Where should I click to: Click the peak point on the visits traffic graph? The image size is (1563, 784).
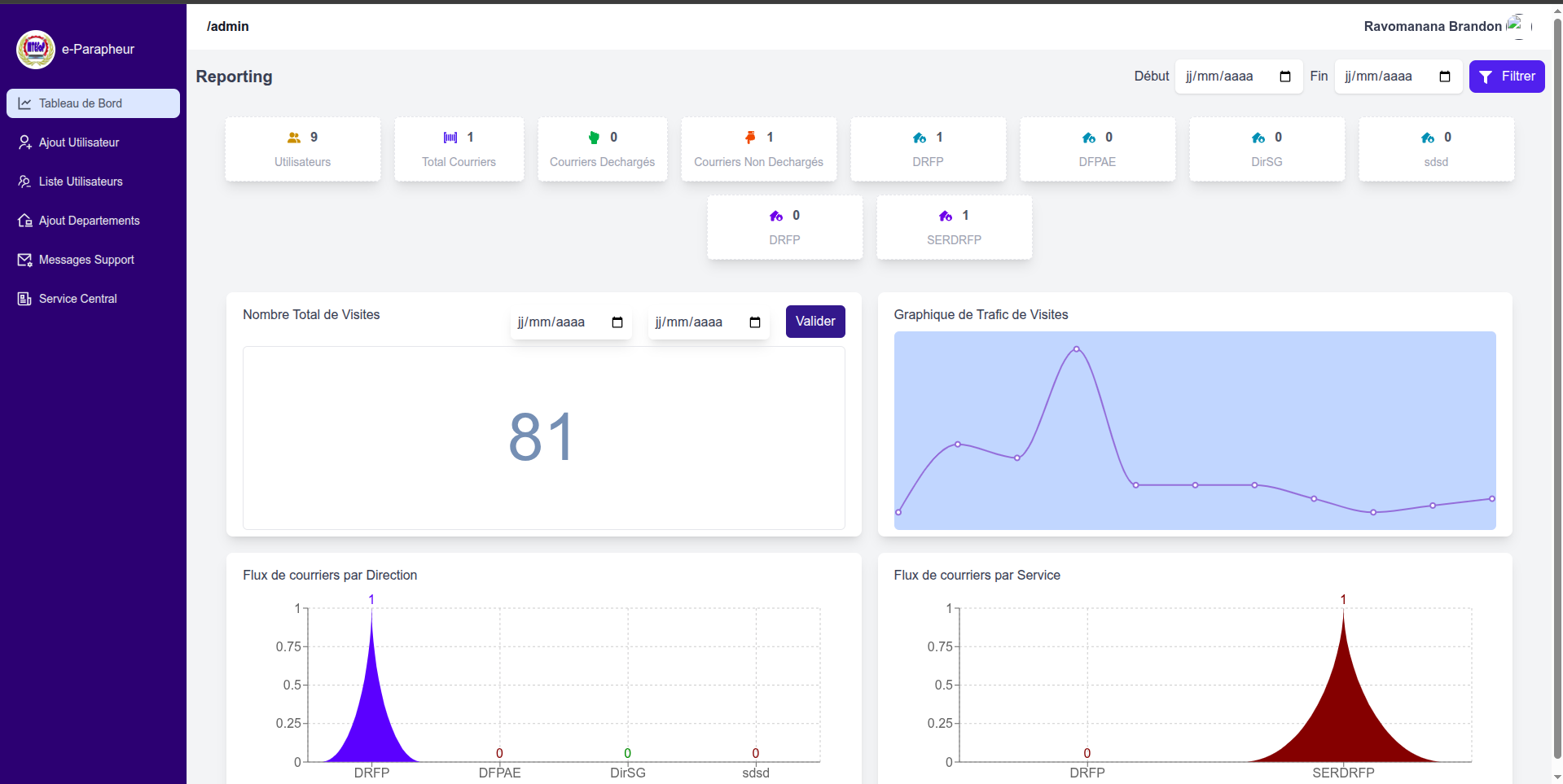pos(1077,349)
